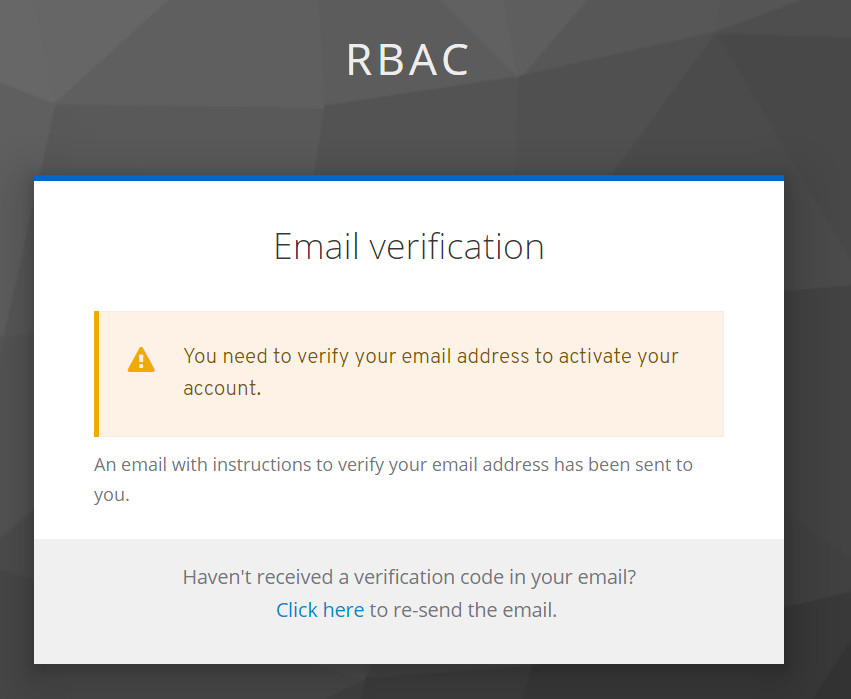Click the orange warning triangle icon
This screenshot has height=699, width=851.
point(141,360)
